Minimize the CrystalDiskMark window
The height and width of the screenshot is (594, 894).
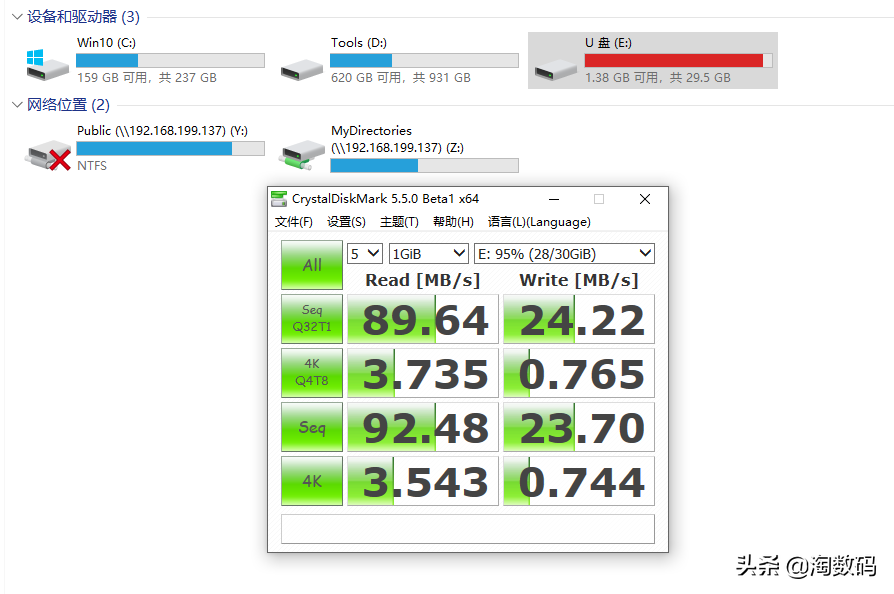tap(554, 199)
